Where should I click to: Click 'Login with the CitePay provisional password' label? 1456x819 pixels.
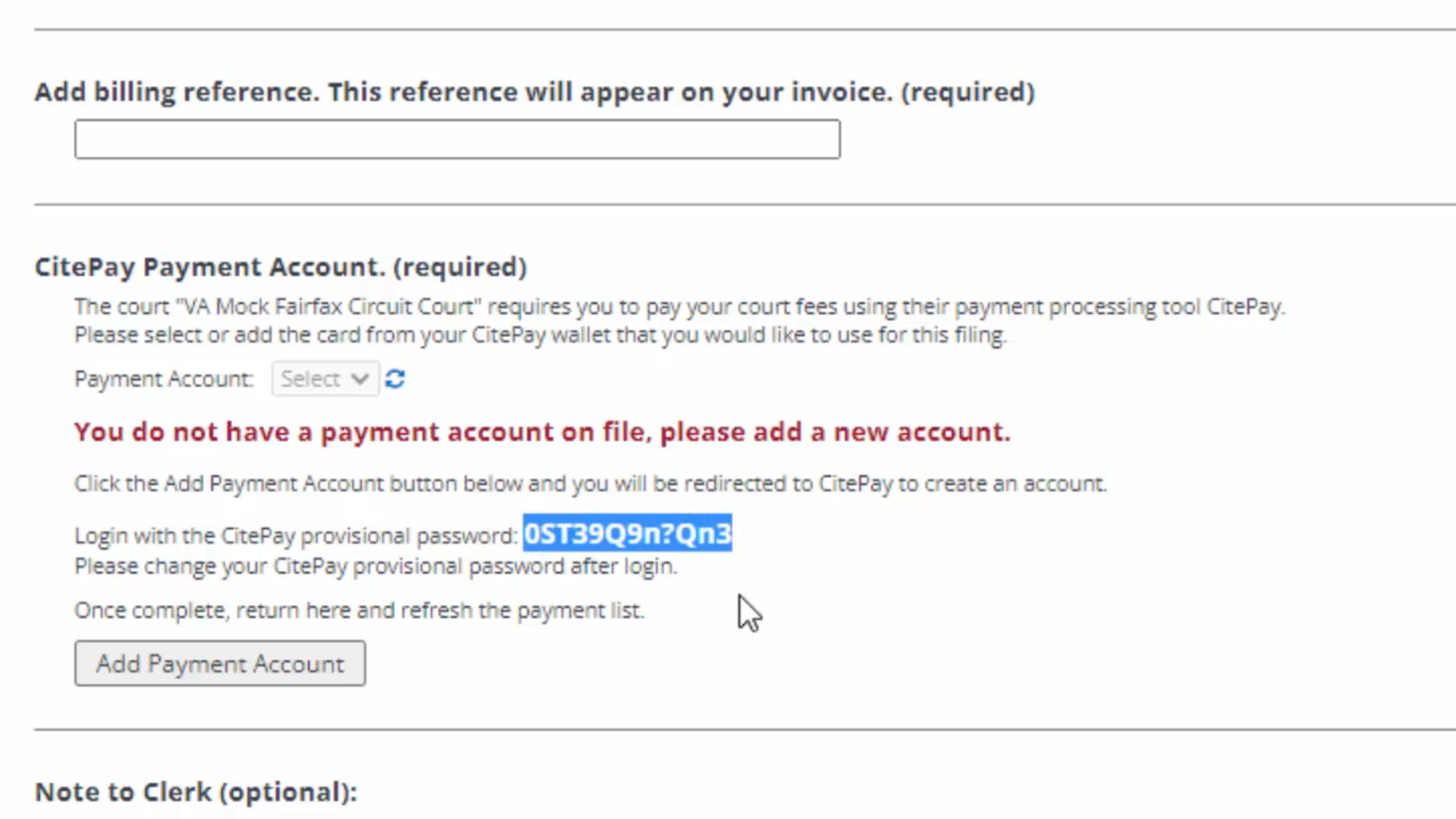click(x=295, y=536)
